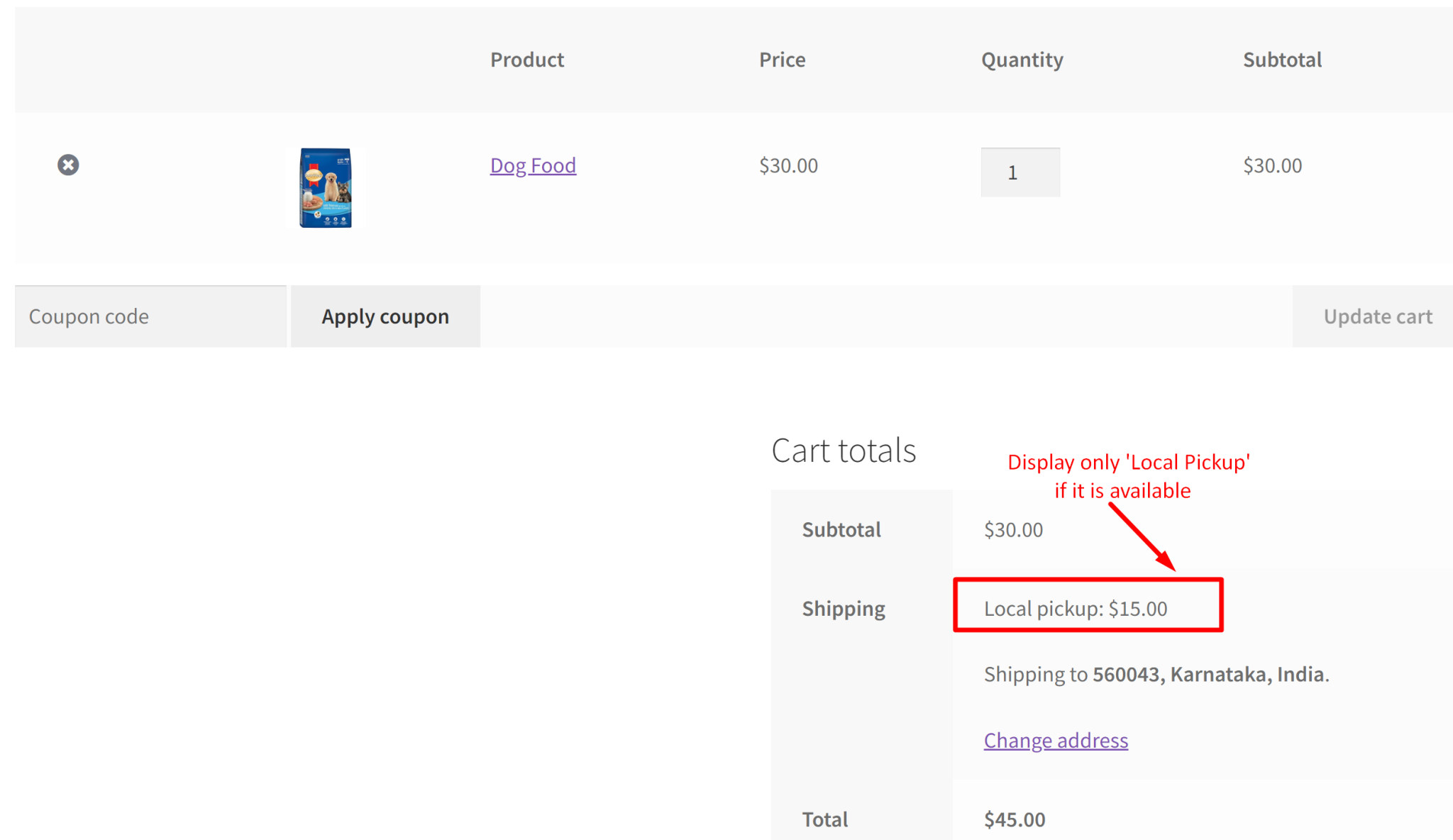
Task: Open the Dog Food product page
Action: click(x=533, y=165)
